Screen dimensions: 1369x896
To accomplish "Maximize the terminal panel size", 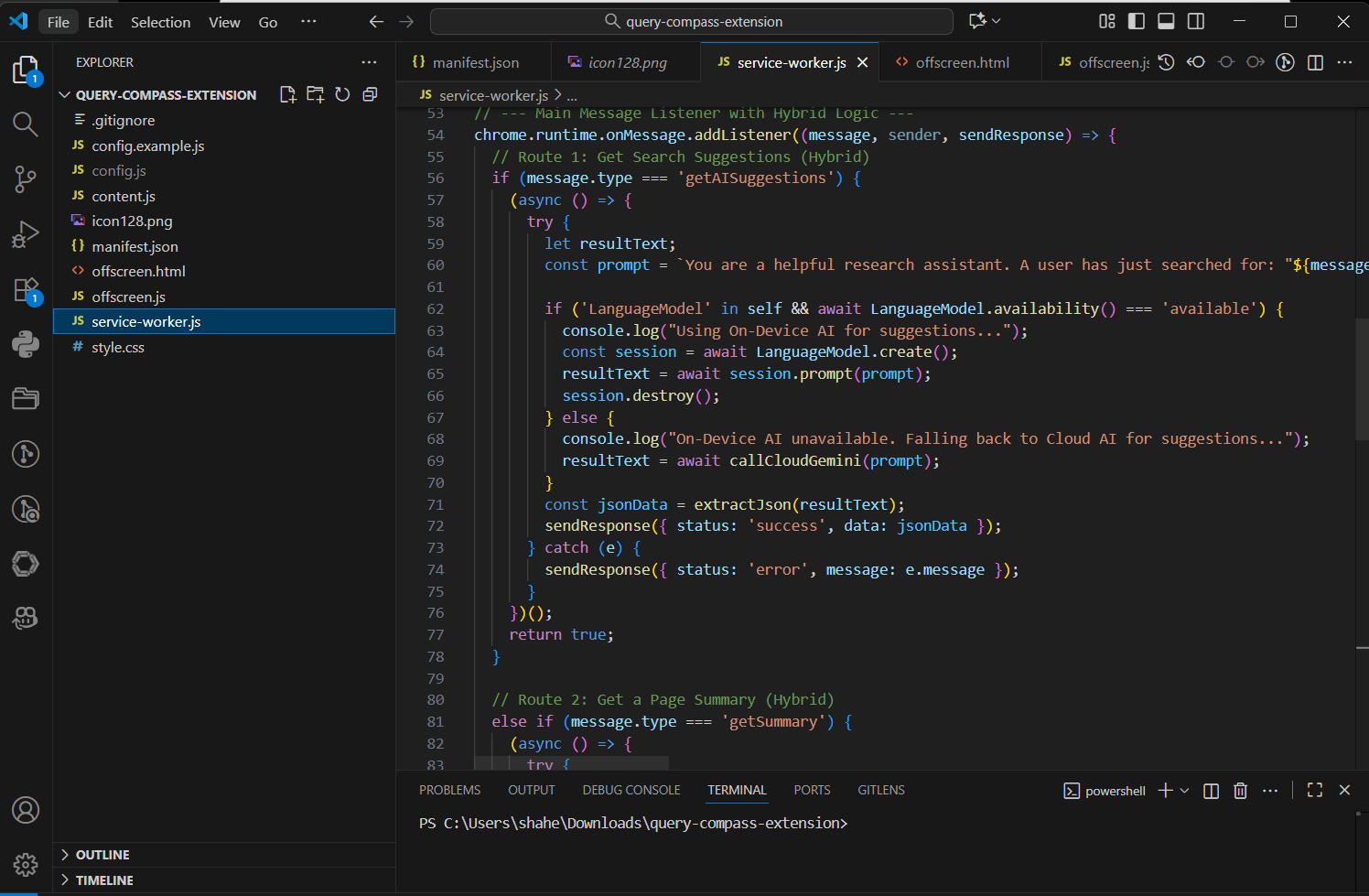I will pyautogui.click(x=1315, y=791).
